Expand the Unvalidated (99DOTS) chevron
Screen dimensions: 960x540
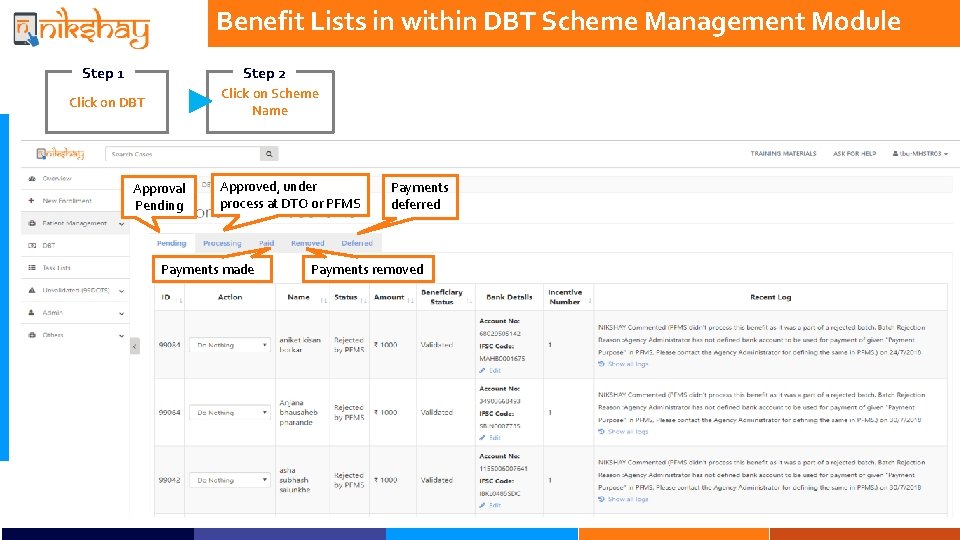pos(121,291)
